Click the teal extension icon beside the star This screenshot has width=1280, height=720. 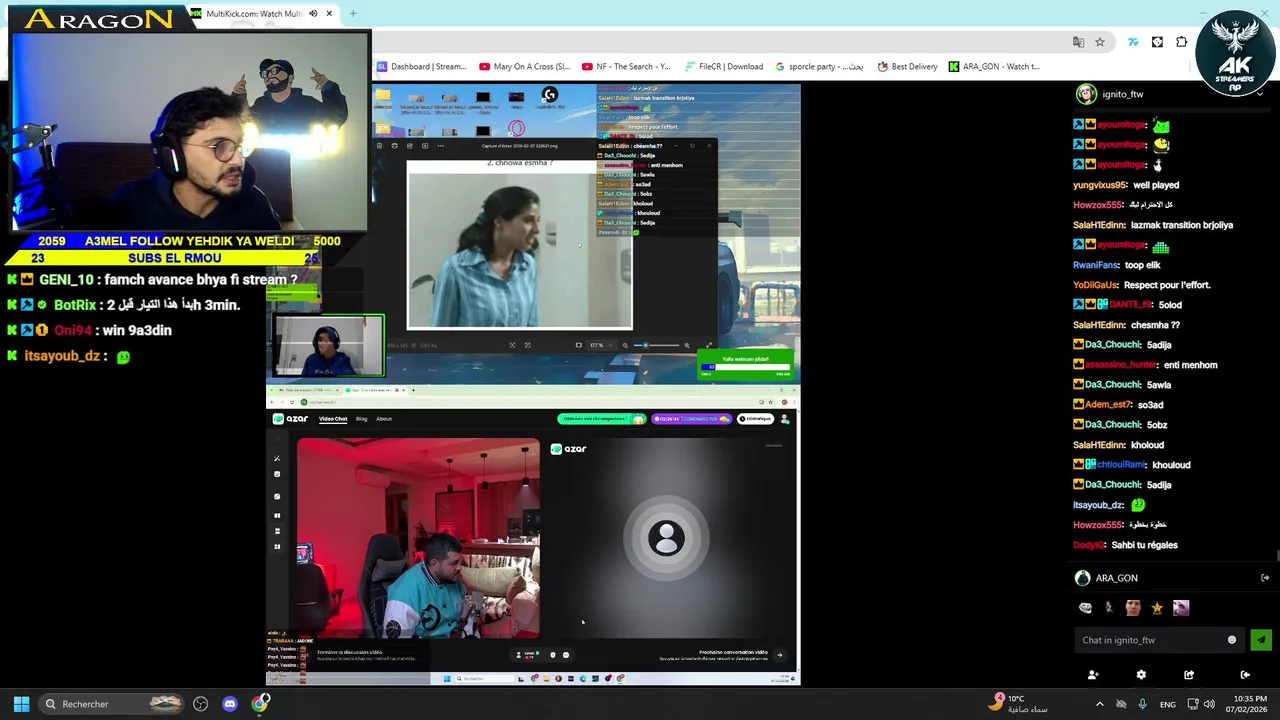(1133, 42)
